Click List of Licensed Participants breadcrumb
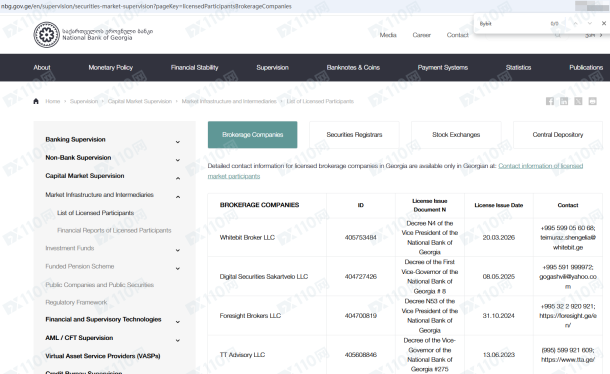The width and height of the screenshot is (610, 374). pyautogui.click(x=320, y=101)
